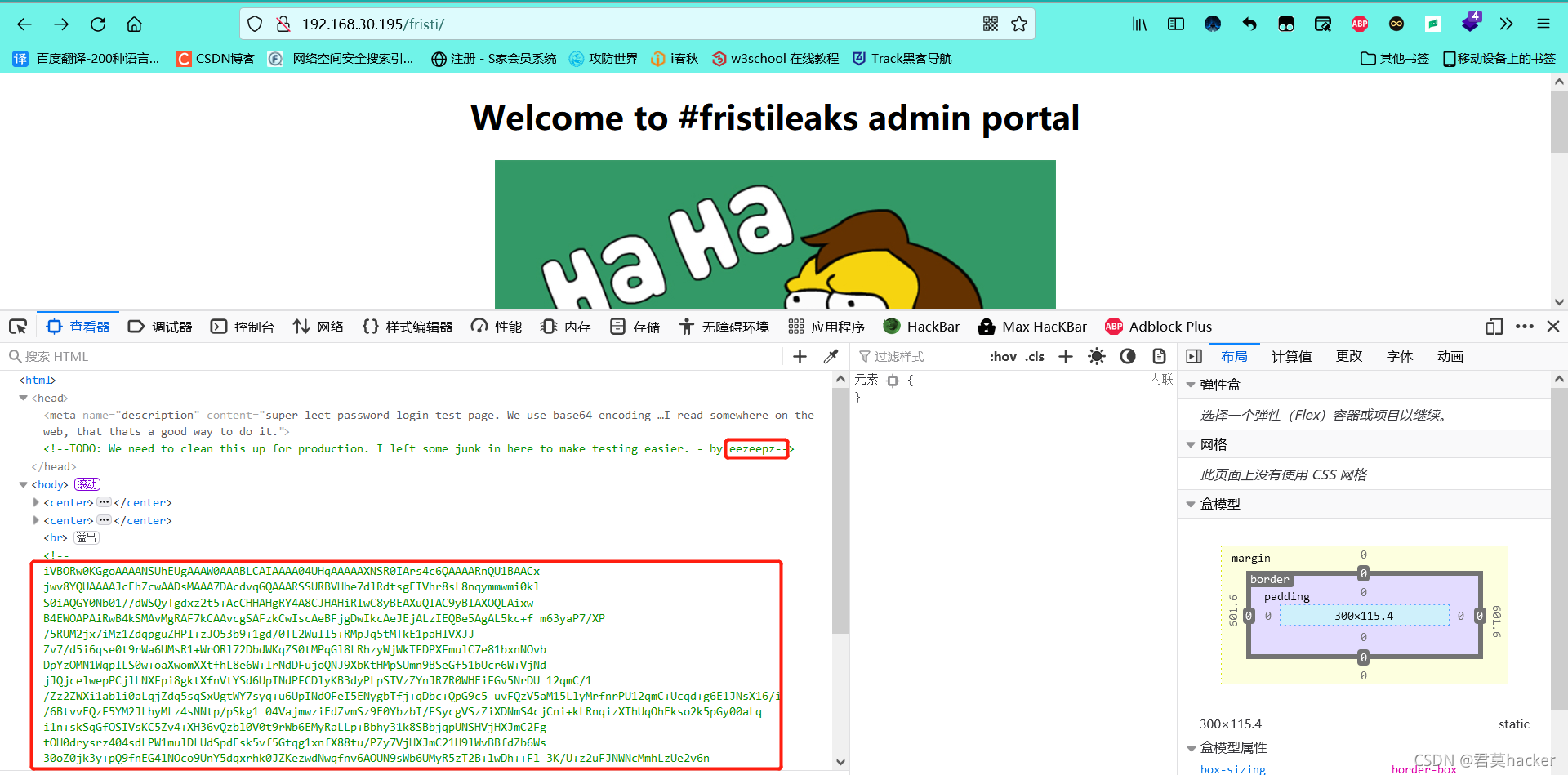Reload the current page
1568x775 pixels.
[98, 24]
